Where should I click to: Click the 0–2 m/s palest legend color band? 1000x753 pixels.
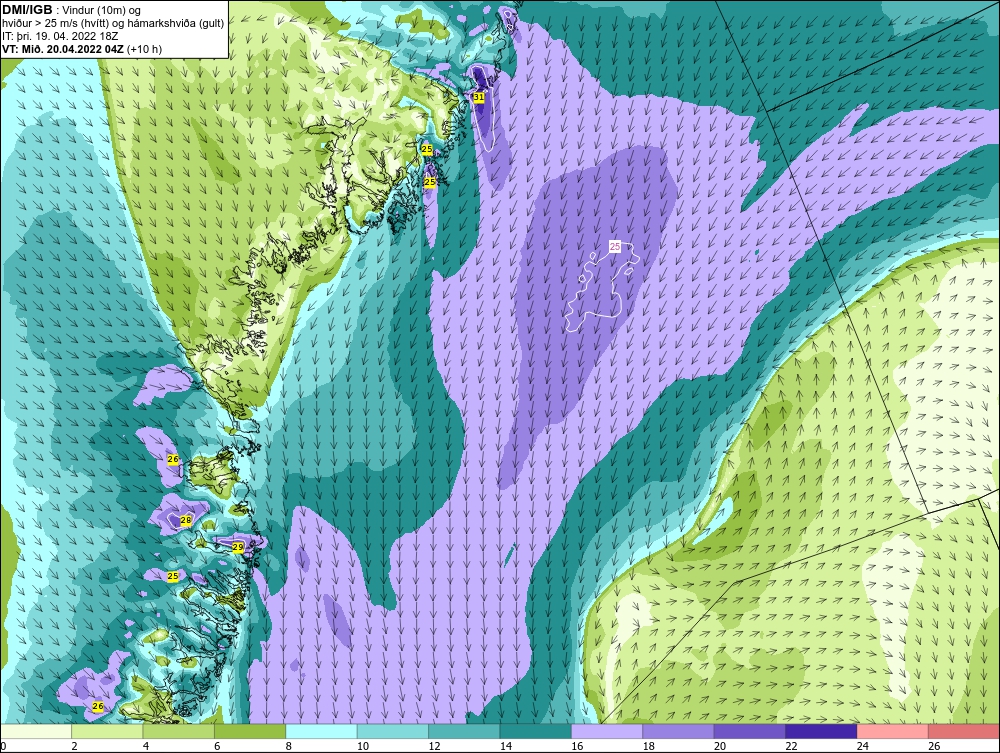click(36, 731)
